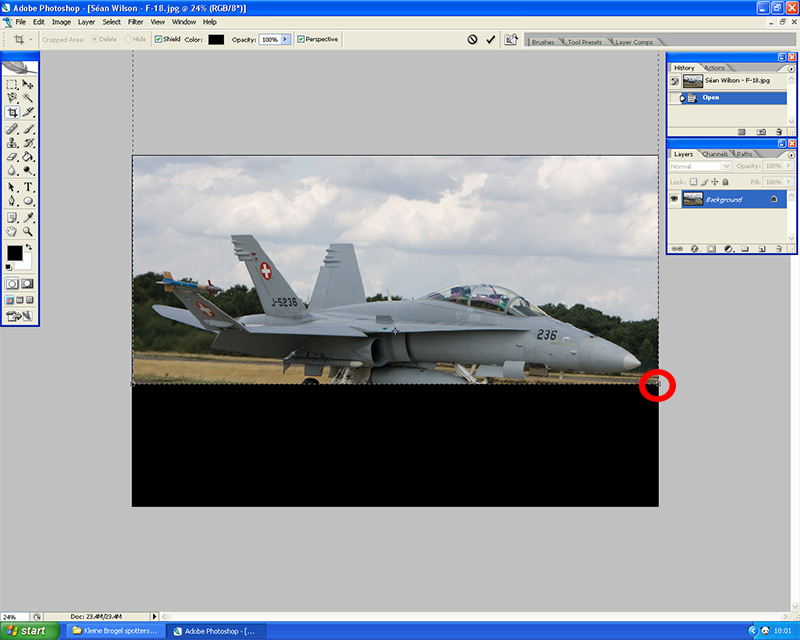Add a layer mask
The height and width of the screenshot is (640, 800).
pyautogui.click(x=712, y=249)
